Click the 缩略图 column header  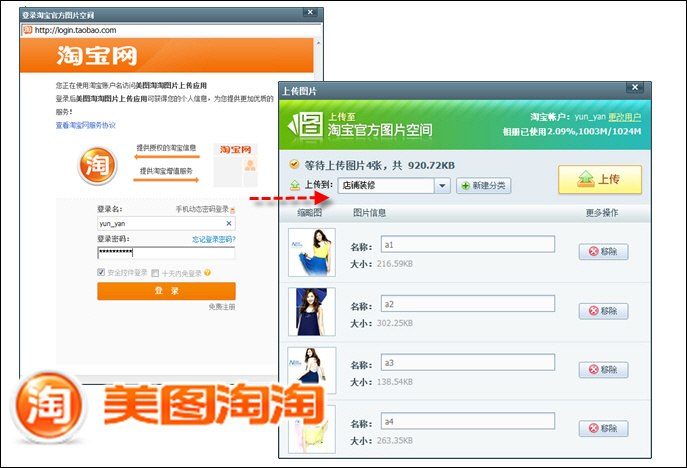click(x=310, y=213)
